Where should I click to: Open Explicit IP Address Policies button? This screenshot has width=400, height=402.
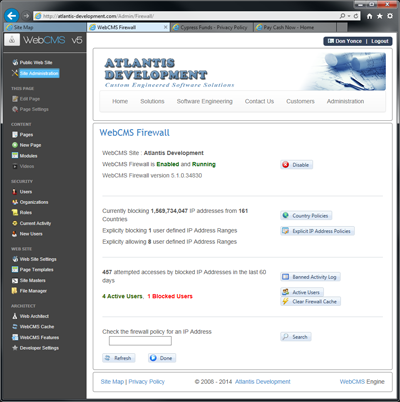[317, 231]
